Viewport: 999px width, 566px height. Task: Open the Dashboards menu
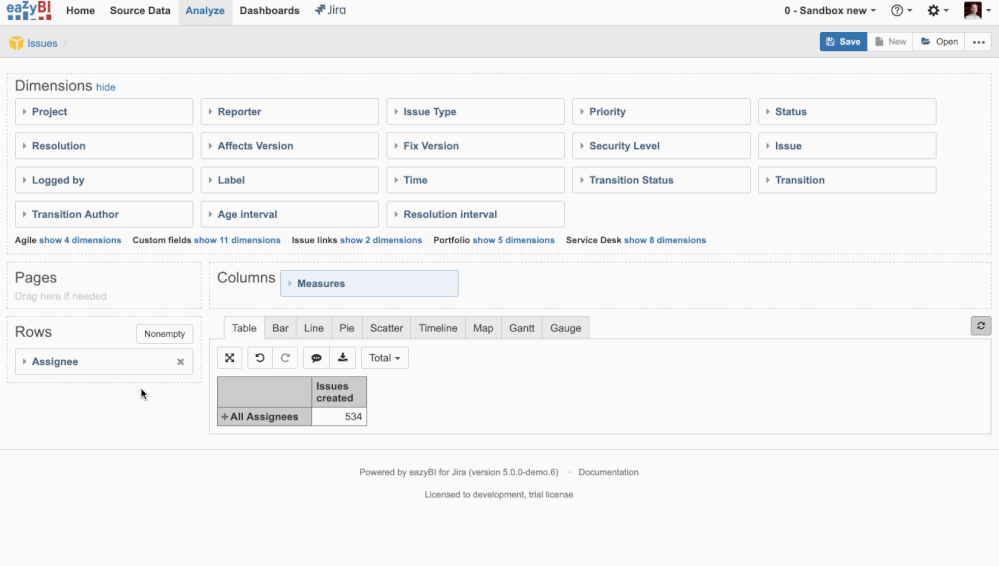click(x=270, y=10)
